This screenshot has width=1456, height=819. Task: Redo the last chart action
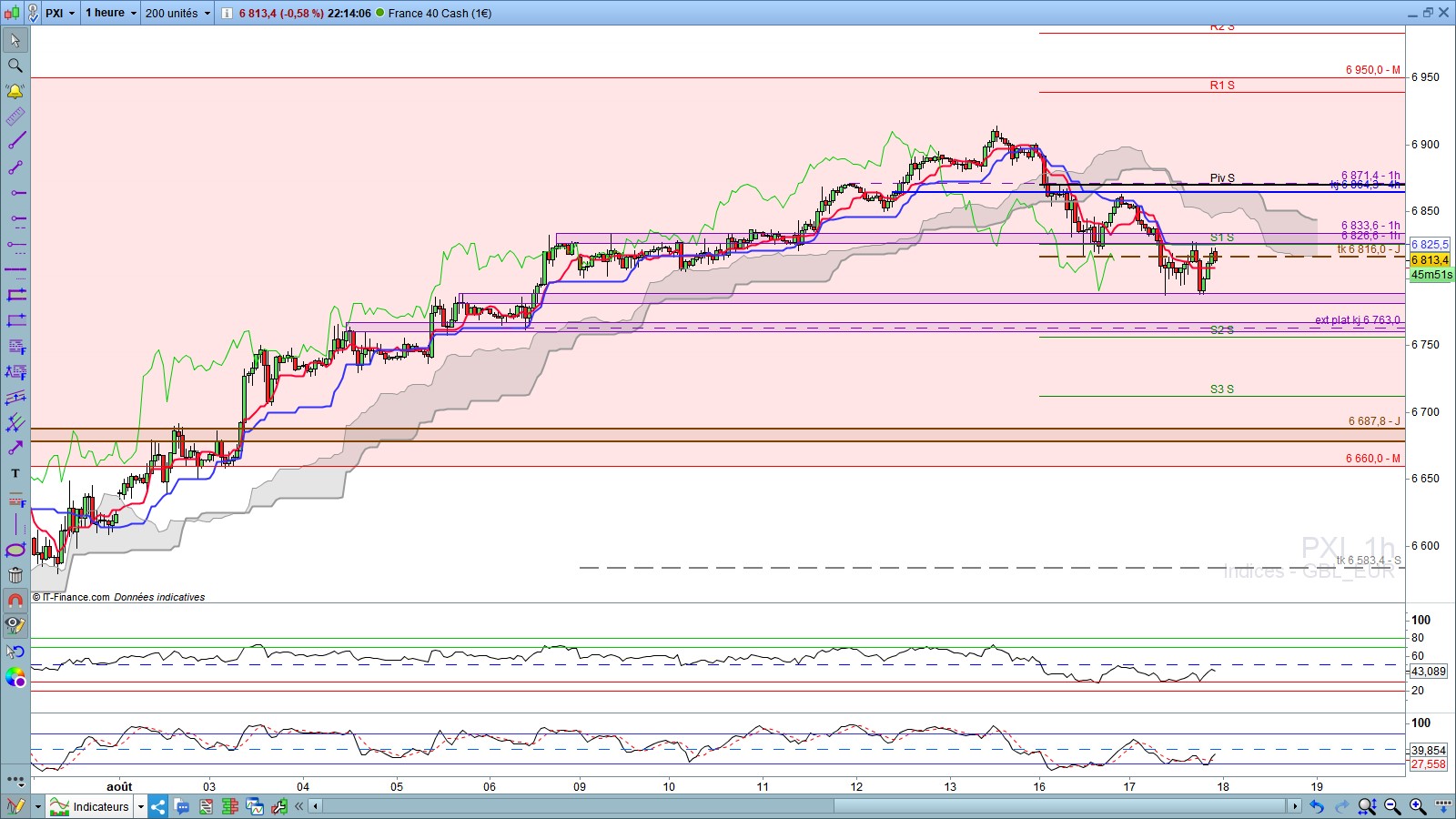[x=1341, y=806]
